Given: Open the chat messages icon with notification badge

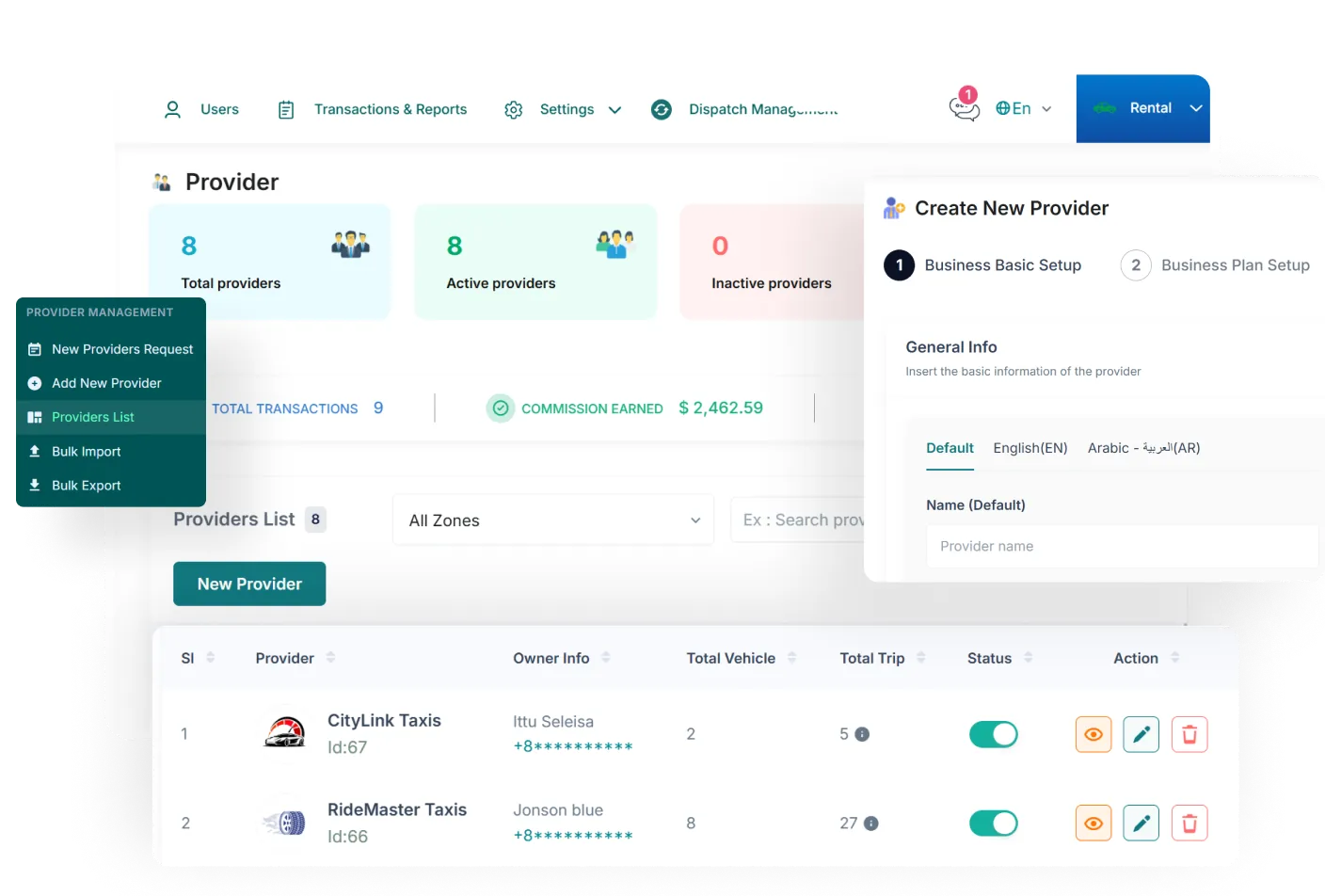Looking at the screenshot, I should 964,108.
